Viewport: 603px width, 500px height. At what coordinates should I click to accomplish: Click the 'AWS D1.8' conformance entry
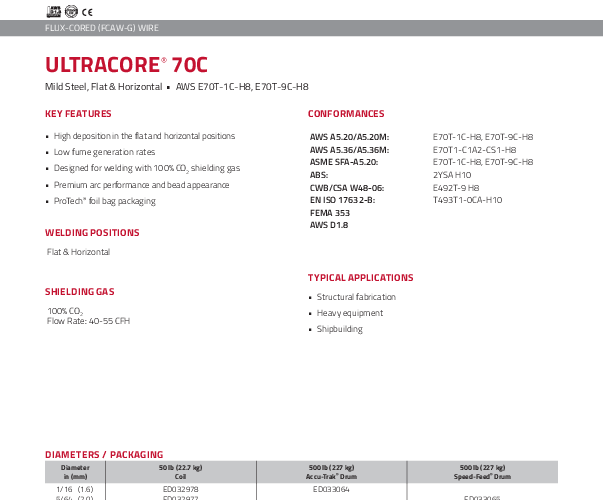pyautogui.click(x=329, y=225)
